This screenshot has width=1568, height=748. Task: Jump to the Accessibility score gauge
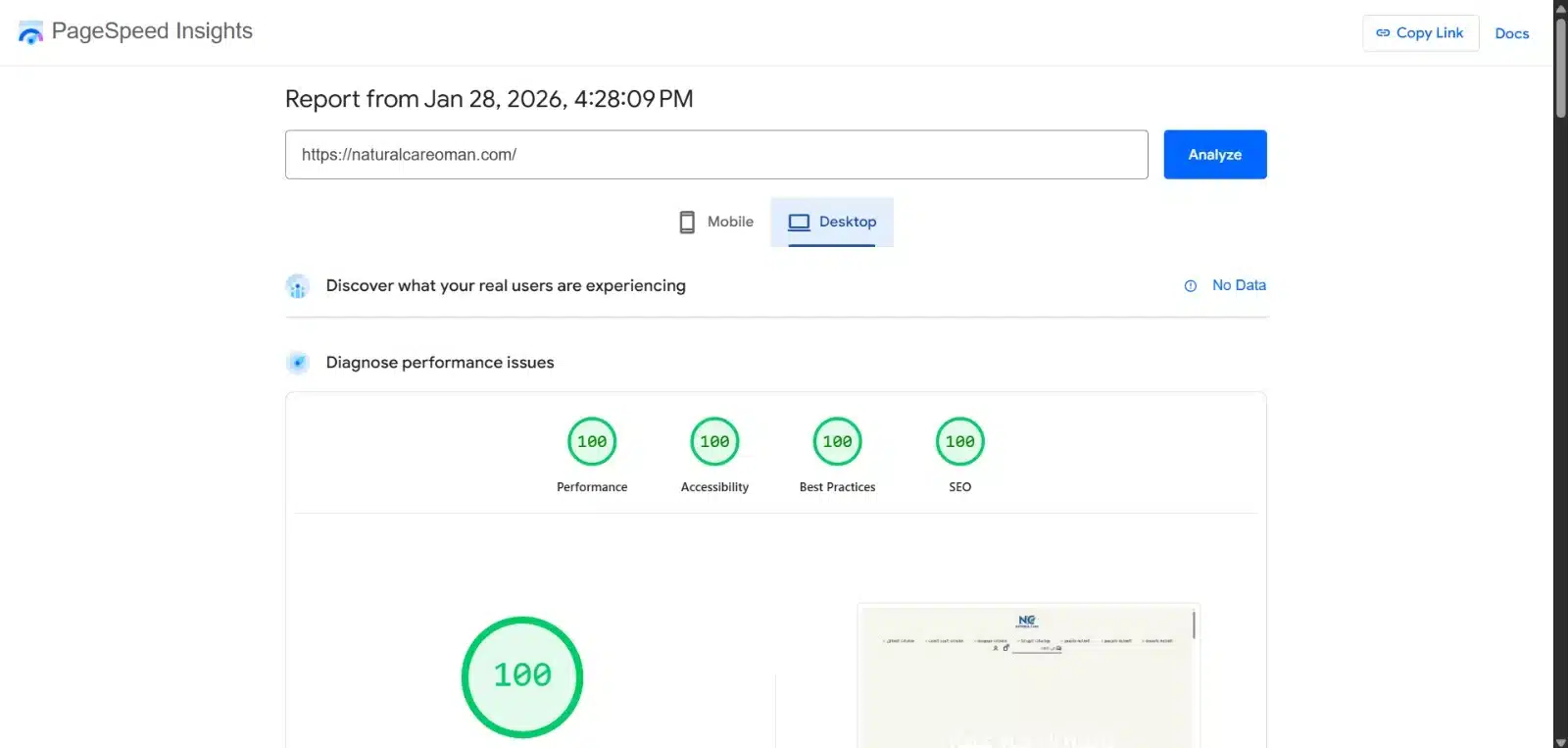click(x=714, y=442)
